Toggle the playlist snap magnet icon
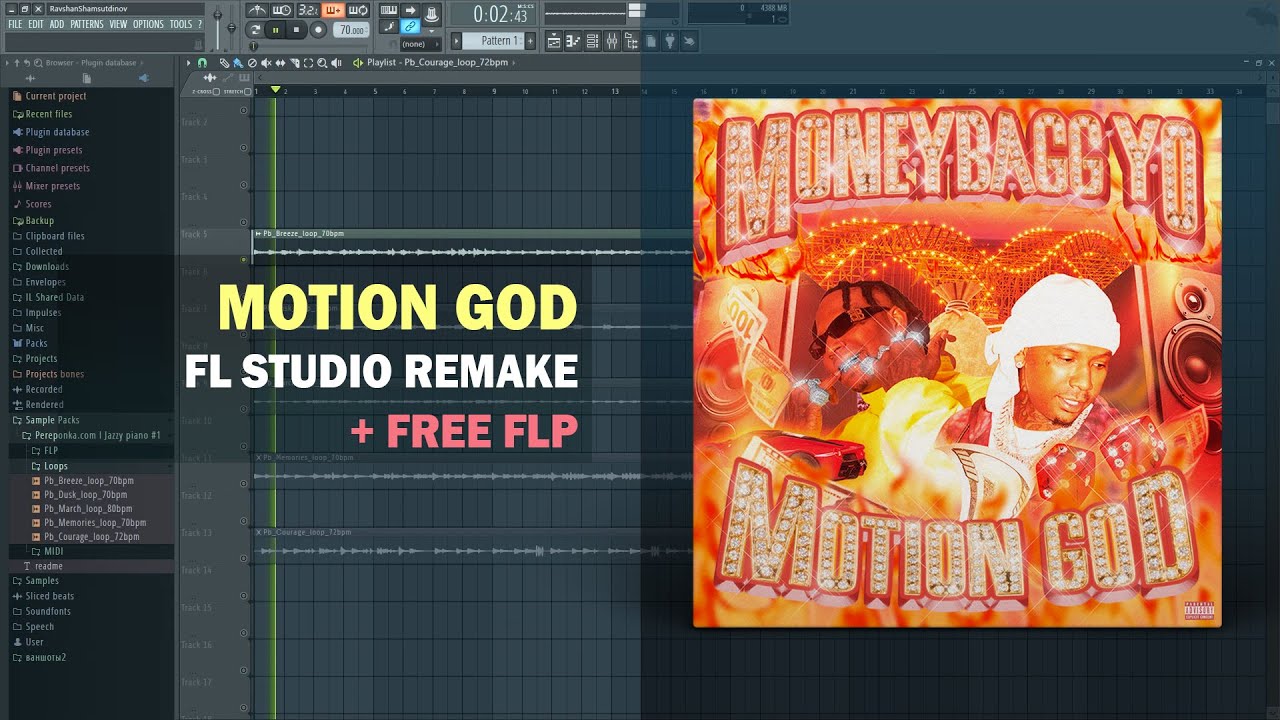The height and width of the screenshot is (720, 1280). coord(202,63)
